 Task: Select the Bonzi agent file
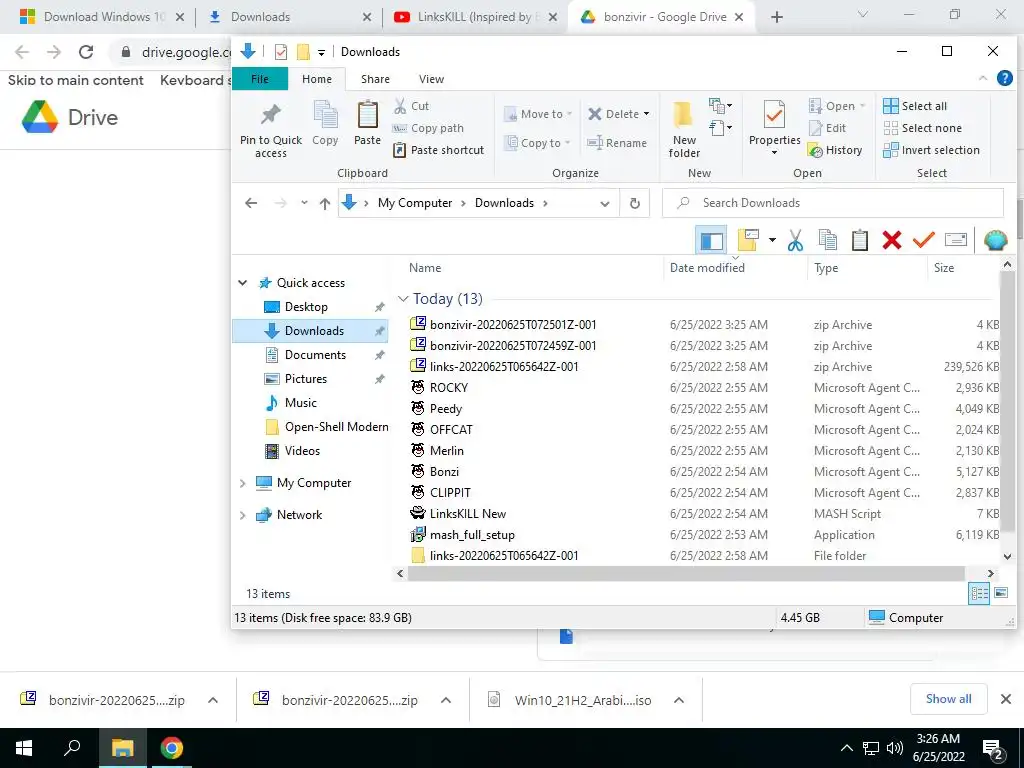pyautogui.click(x=444, y=472)
